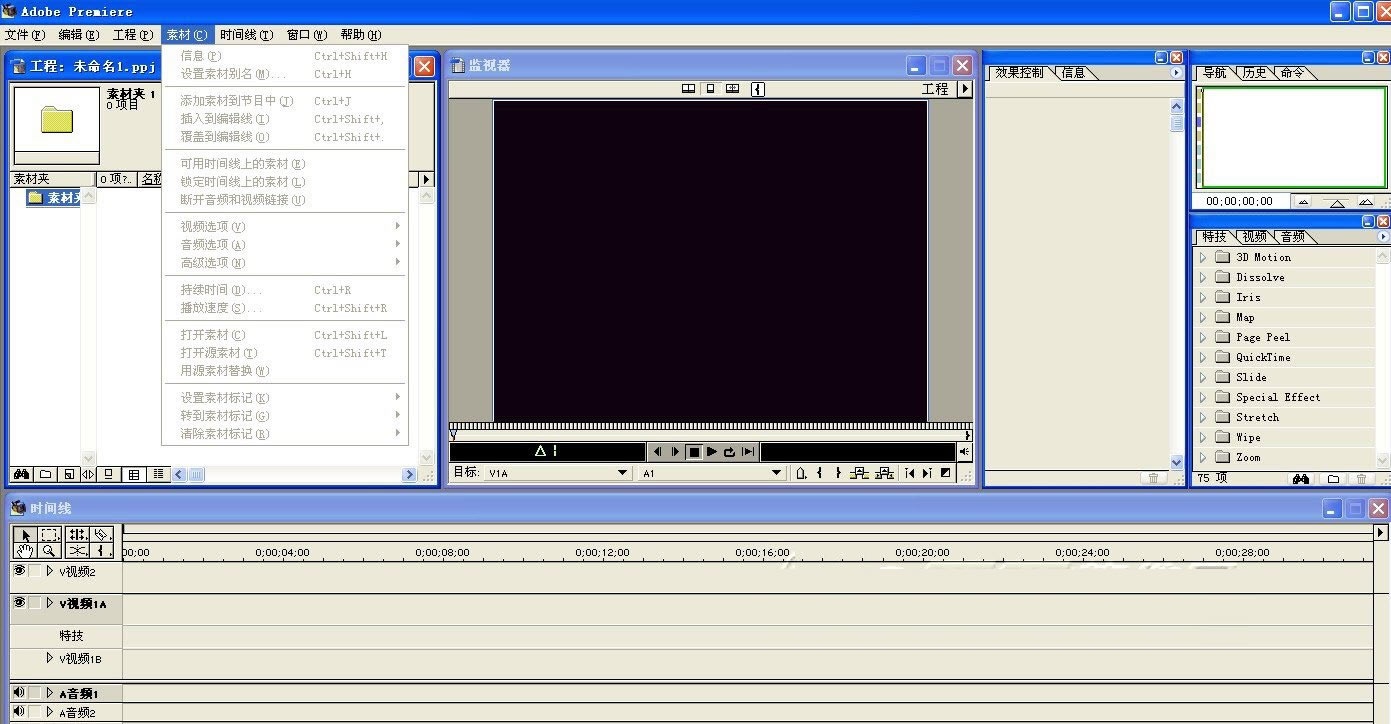1391x724 pixels.
Task: Select the Hand tool in timeline
Action: pyautogui.click(x=26, y=550)
